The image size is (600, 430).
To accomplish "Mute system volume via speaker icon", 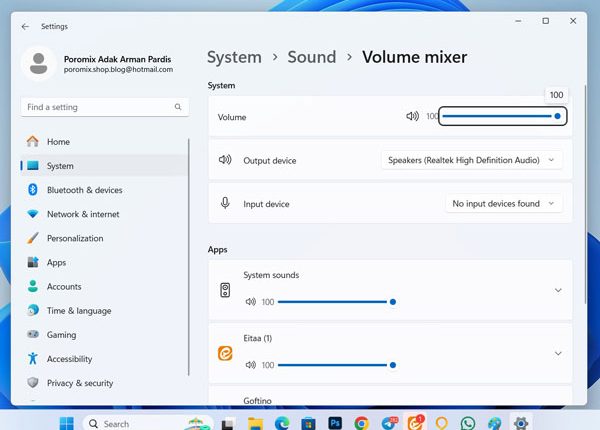I will 412,116.
